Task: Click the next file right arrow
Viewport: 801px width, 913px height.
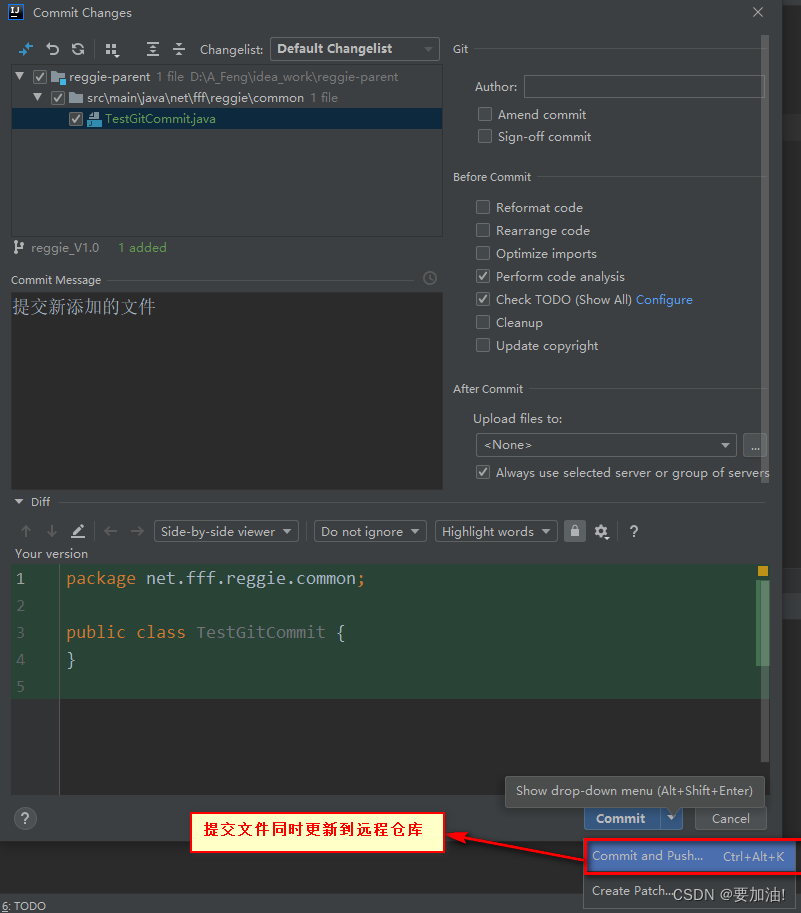Action: click(137, 531)
